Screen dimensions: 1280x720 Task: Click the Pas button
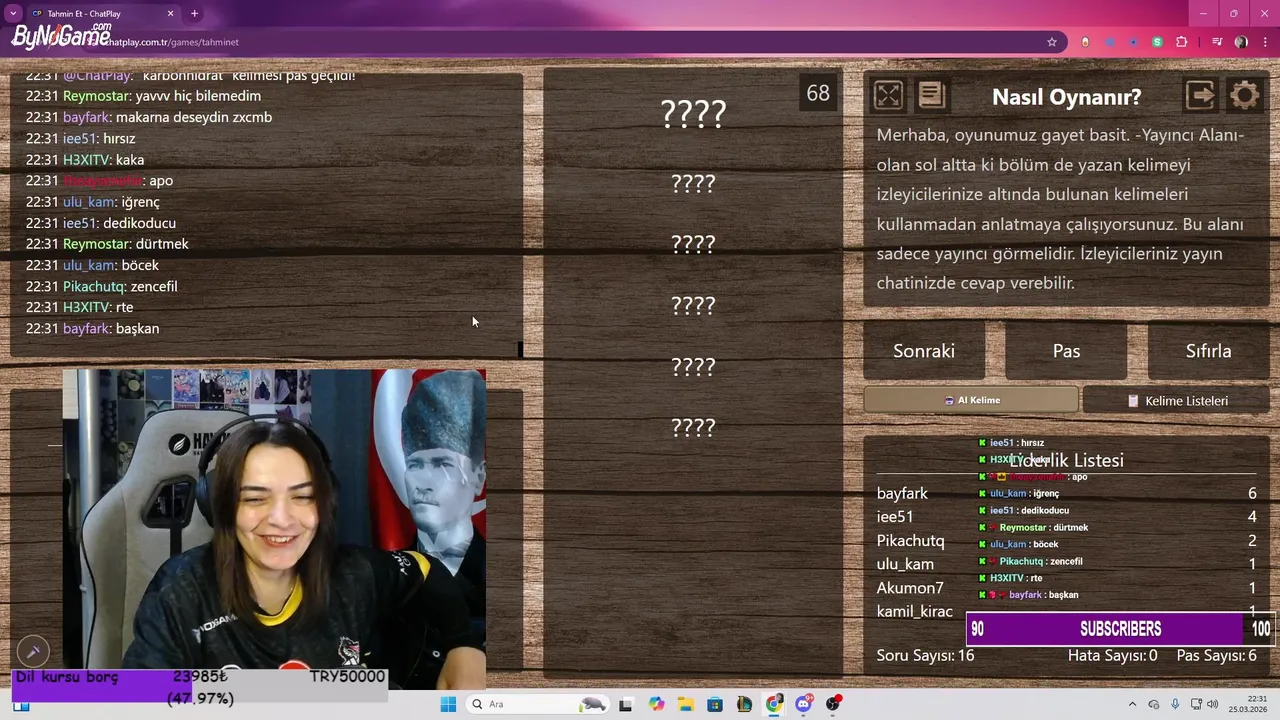pos(1066,351)
